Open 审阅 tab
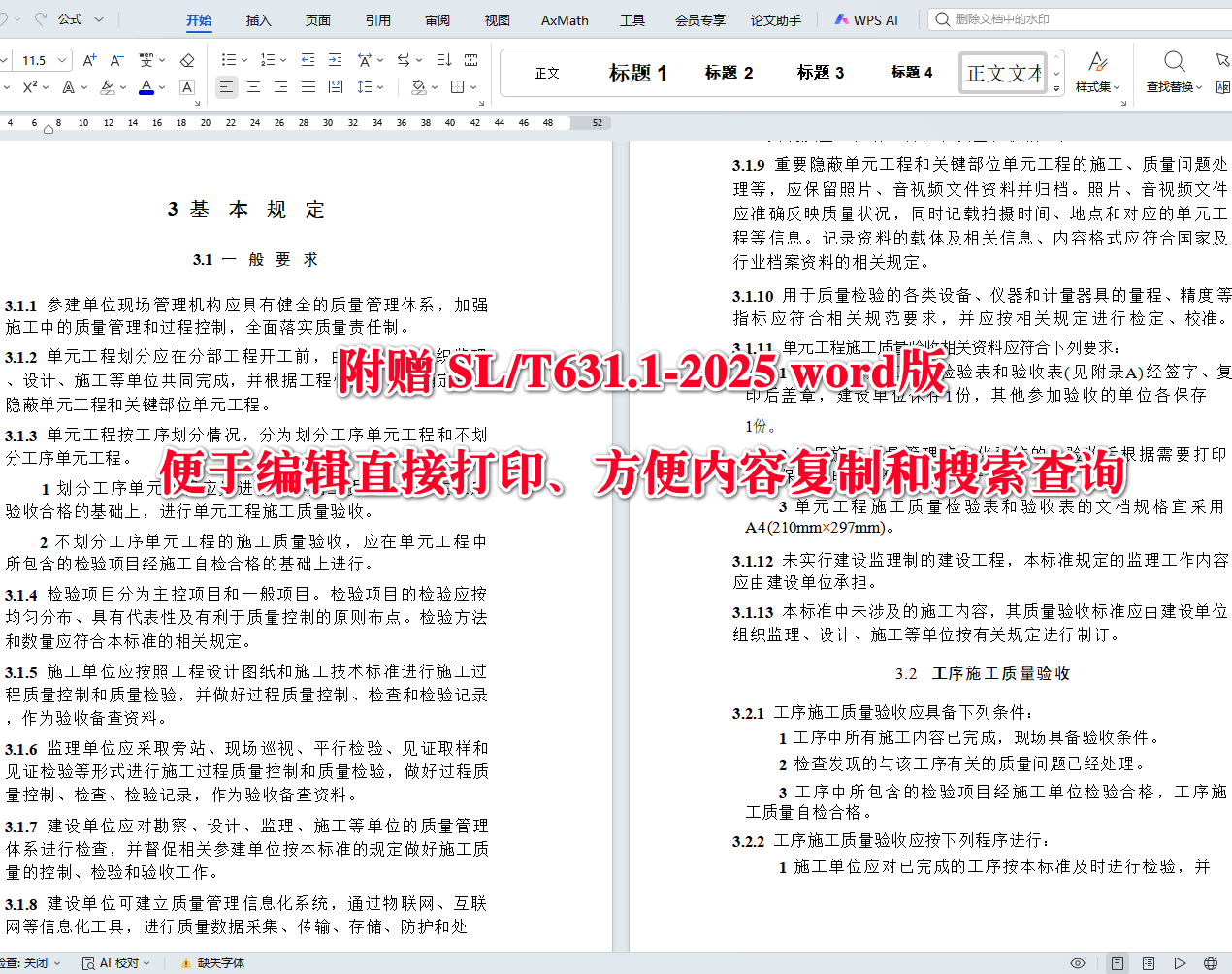Screen dimensions: 1232x974 [438, 20]
